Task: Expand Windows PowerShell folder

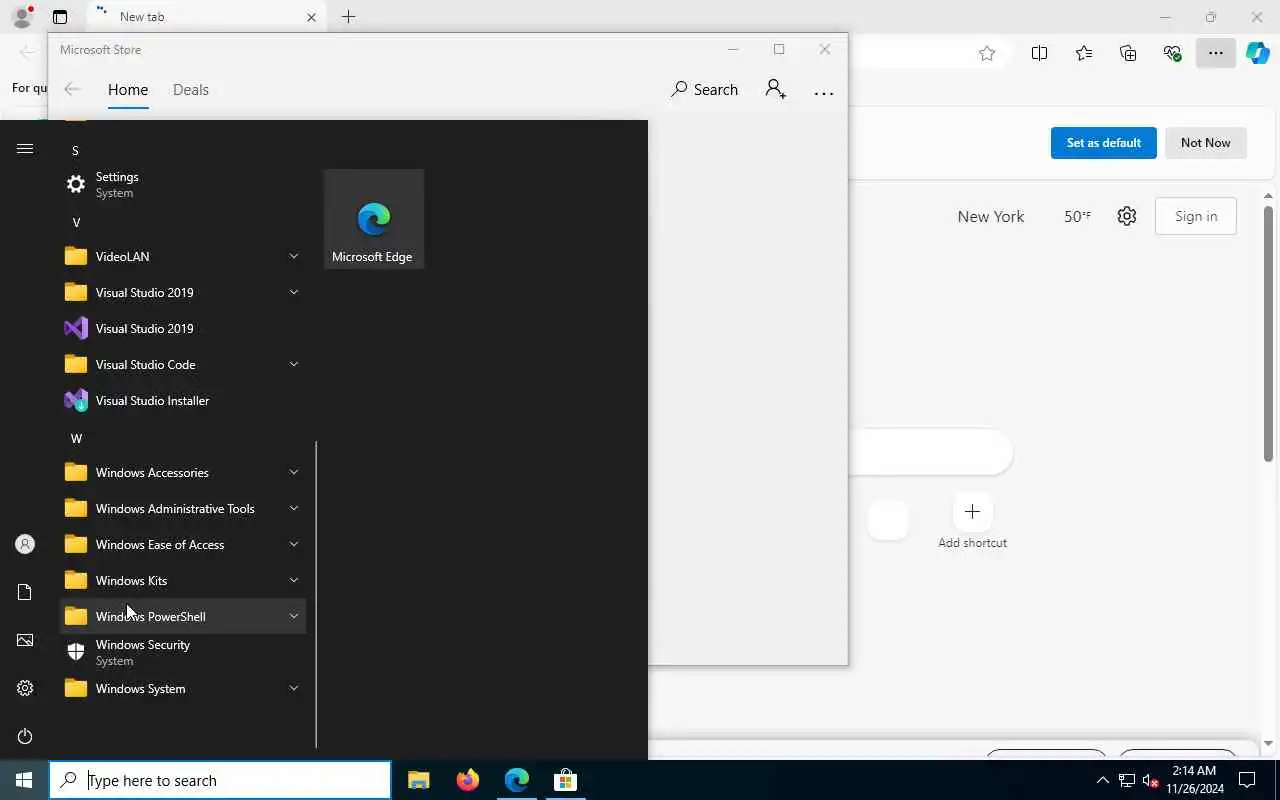Action: tap(183, 616)
